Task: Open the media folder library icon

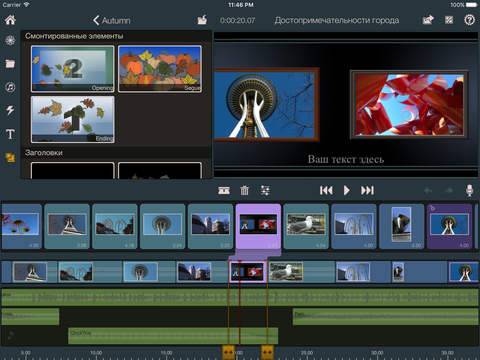Action: tap(10, 63)
